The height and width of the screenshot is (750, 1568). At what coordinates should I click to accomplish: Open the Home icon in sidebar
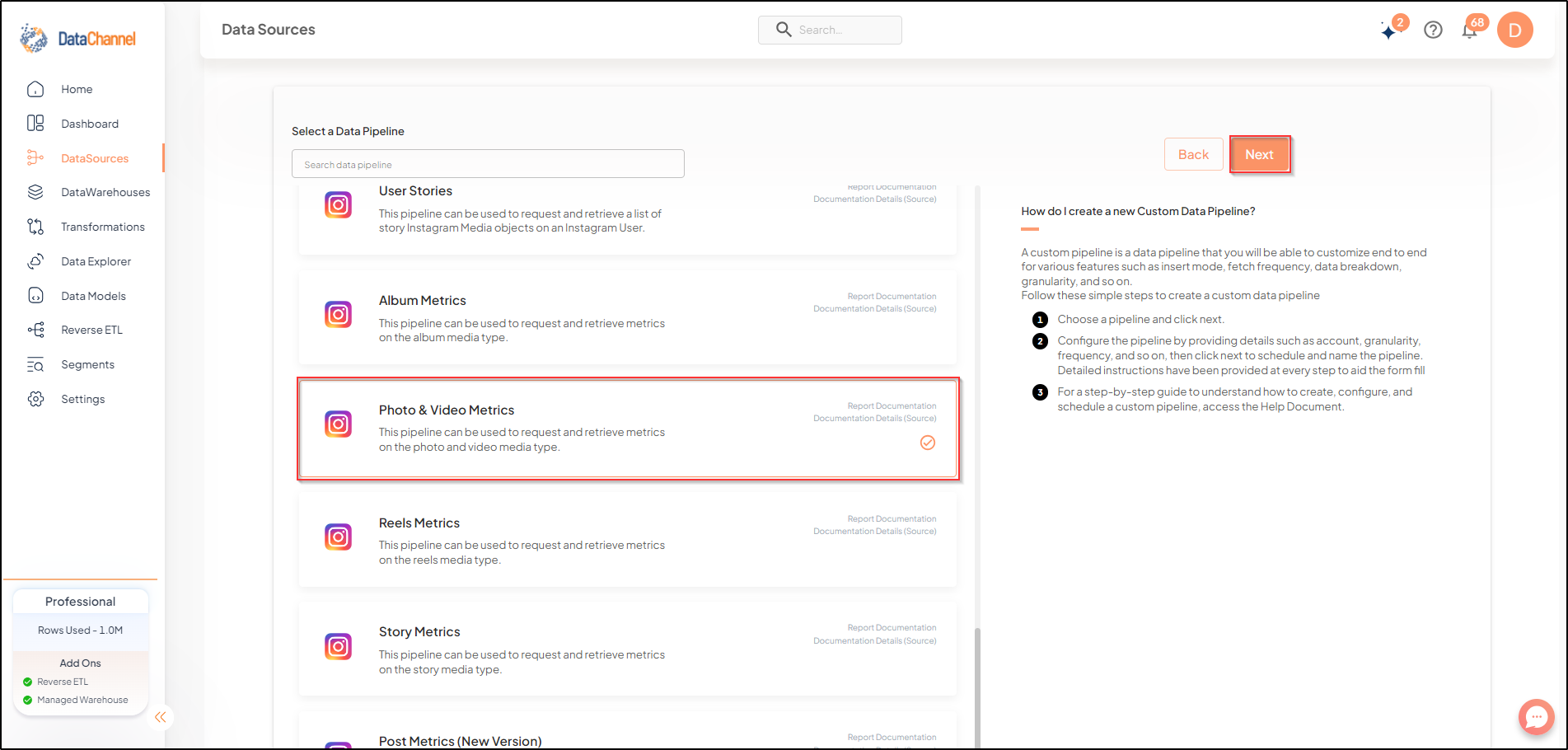point(35,89)
